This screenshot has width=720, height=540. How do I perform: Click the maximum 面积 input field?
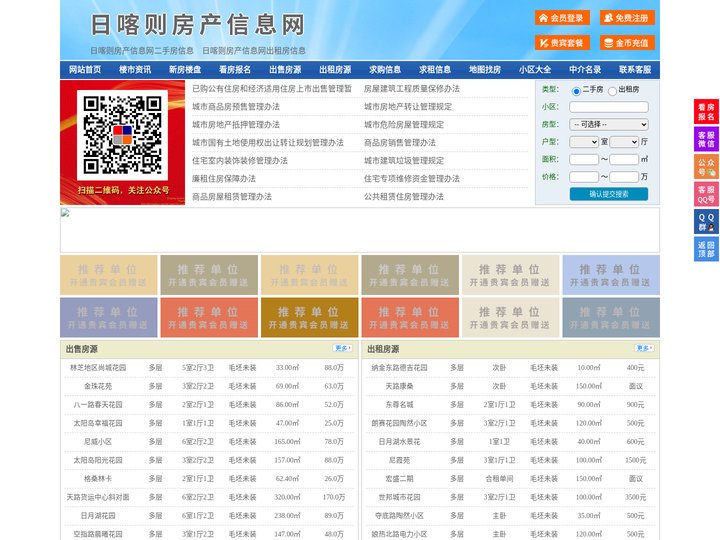624,159
